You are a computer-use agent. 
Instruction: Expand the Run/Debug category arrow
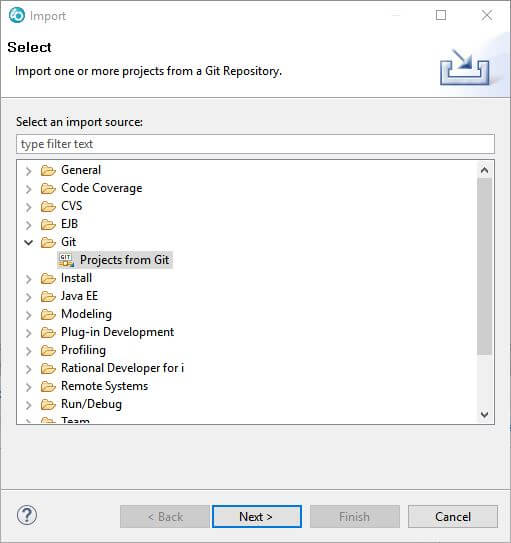click(29, 405)
